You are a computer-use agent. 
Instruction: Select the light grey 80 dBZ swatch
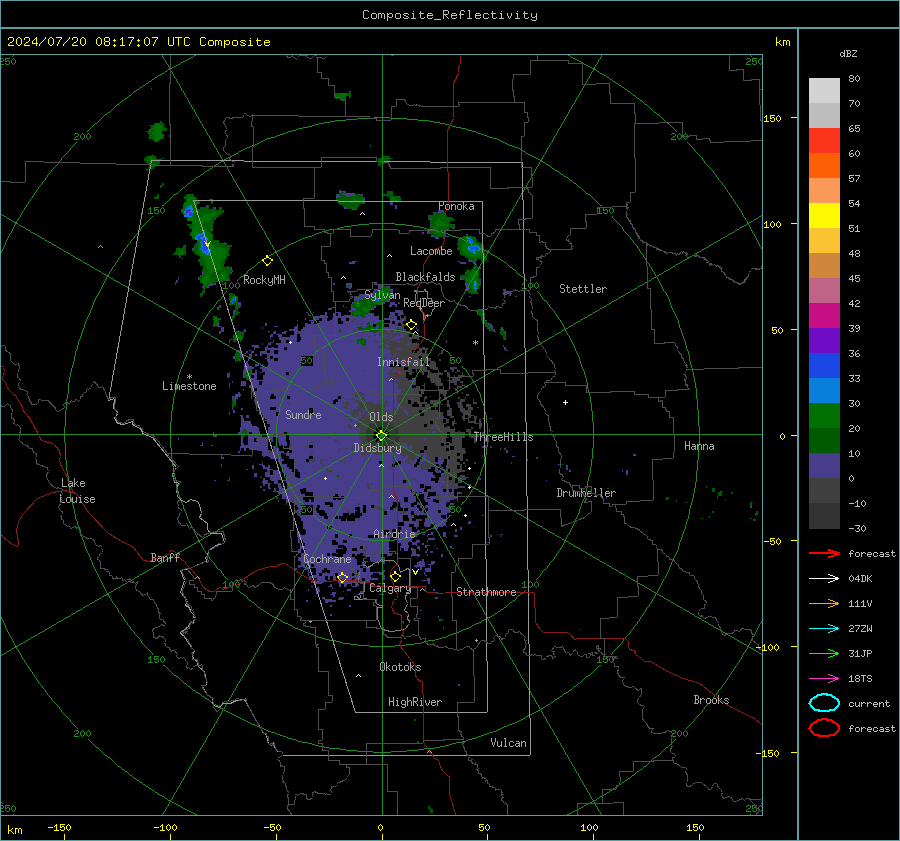pyautogui.click(x=824, y=90)
